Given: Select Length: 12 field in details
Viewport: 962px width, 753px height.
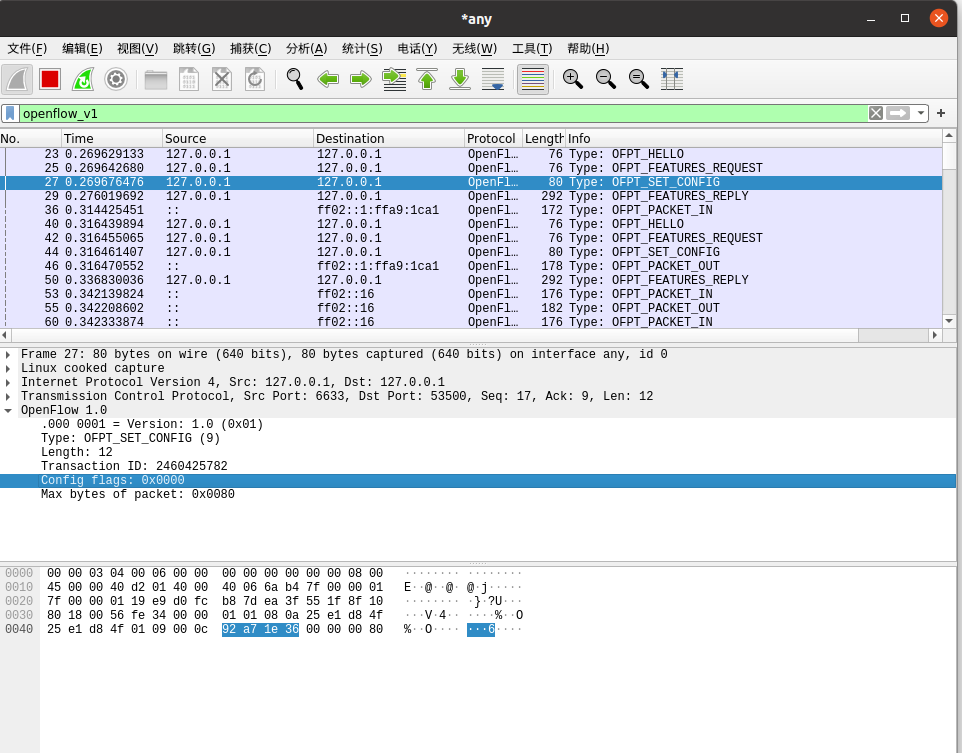Looking at the screenshot, I should click(77, 452).
